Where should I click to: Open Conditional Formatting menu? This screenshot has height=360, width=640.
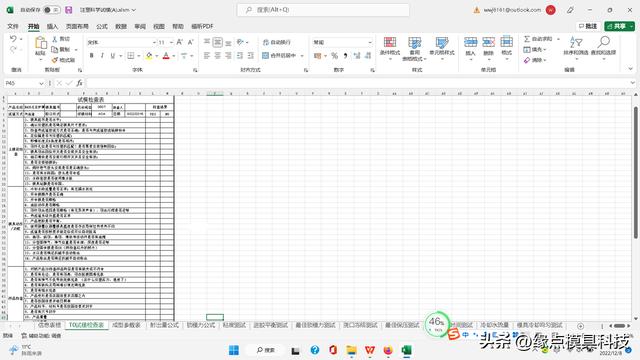pyautogui.click(x=390, y=48)
